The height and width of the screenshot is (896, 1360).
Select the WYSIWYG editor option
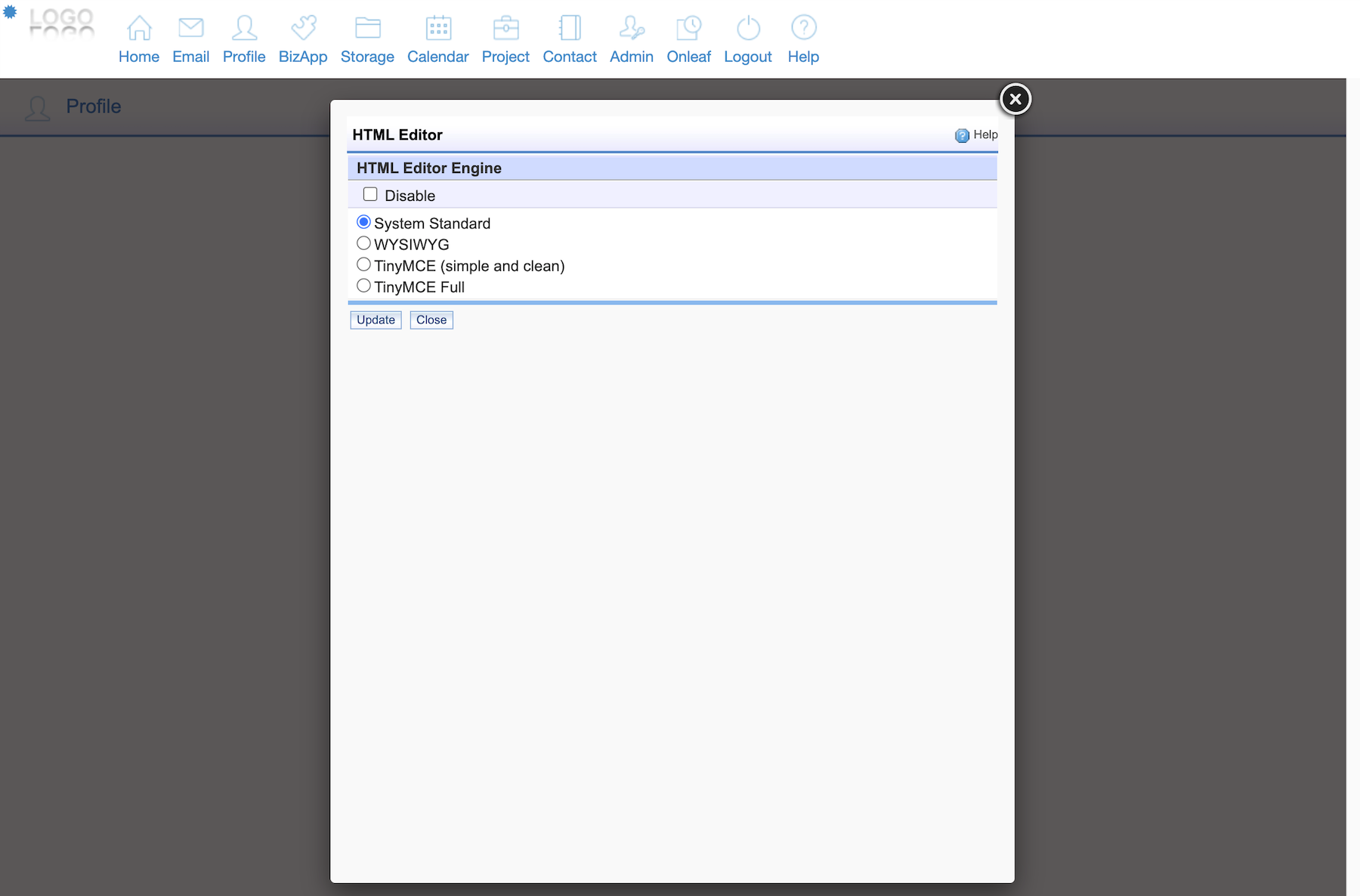[x=363, y=243]
